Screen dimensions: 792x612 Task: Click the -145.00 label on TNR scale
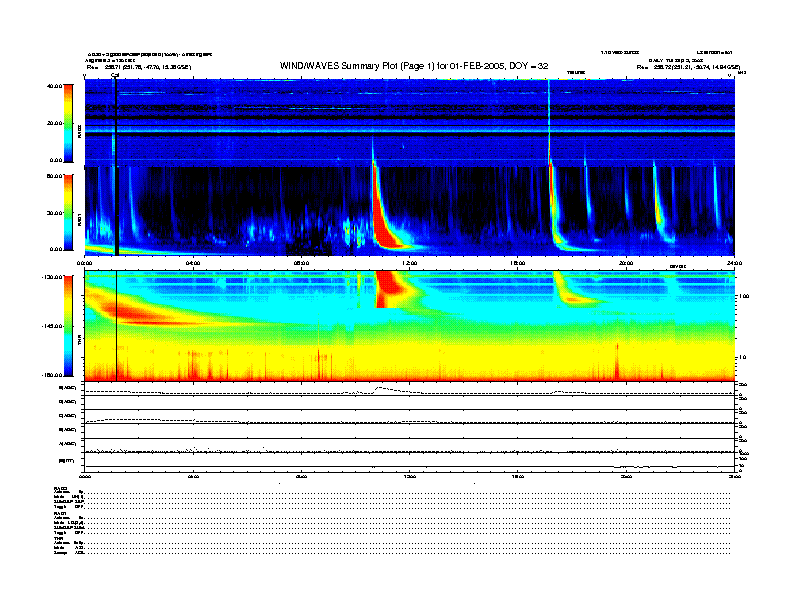tap(53, 326)
